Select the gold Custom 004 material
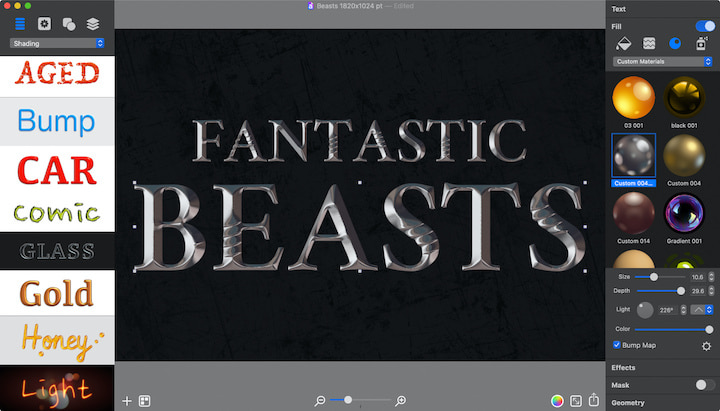The image size is (720, 411). [684, 155]
